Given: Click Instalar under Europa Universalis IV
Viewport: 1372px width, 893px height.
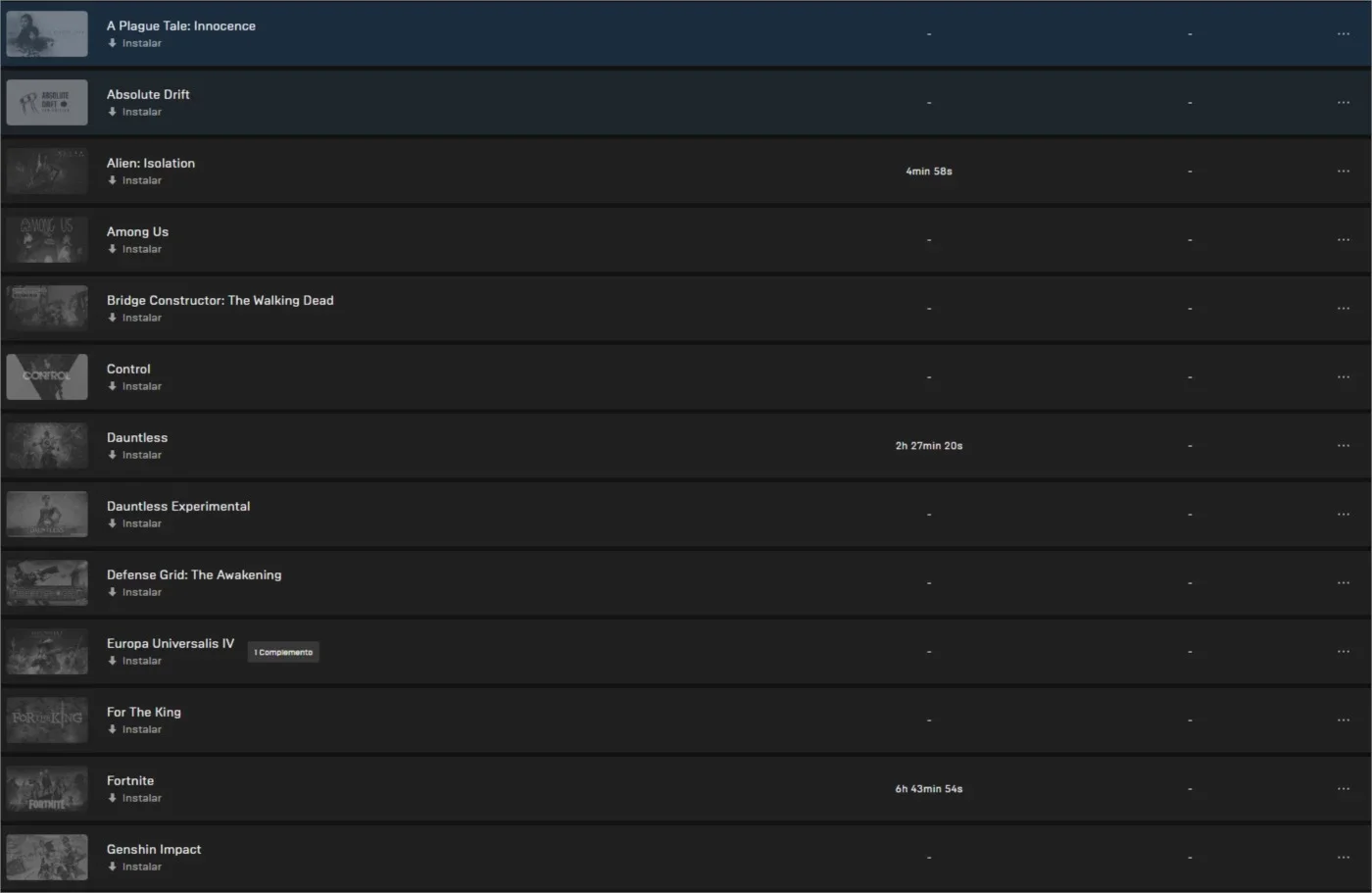Looking at the screenshot, I should pos(135,661).
